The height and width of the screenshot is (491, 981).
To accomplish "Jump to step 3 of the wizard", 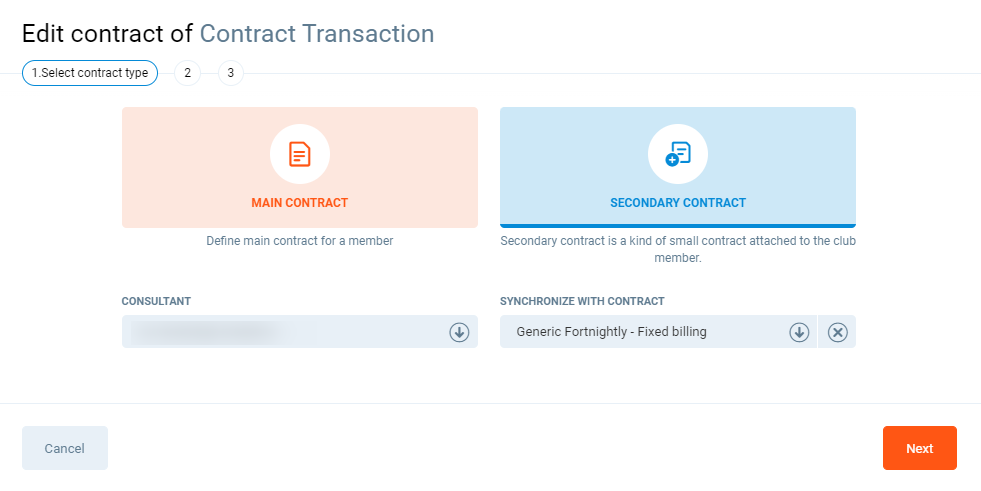I will 230,73.
